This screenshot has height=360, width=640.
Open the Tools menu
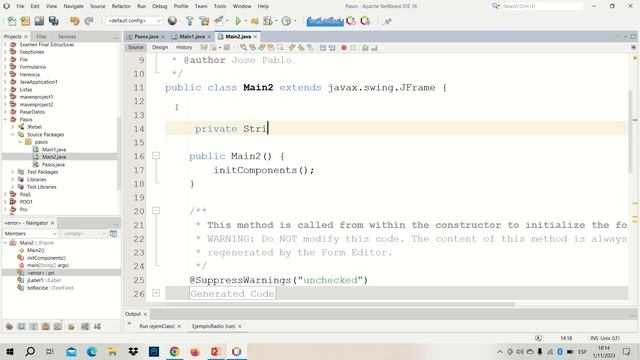tap(220, 6)
